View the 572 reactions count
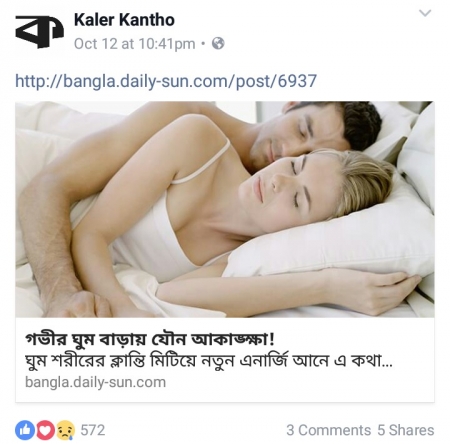 (93, 430)
